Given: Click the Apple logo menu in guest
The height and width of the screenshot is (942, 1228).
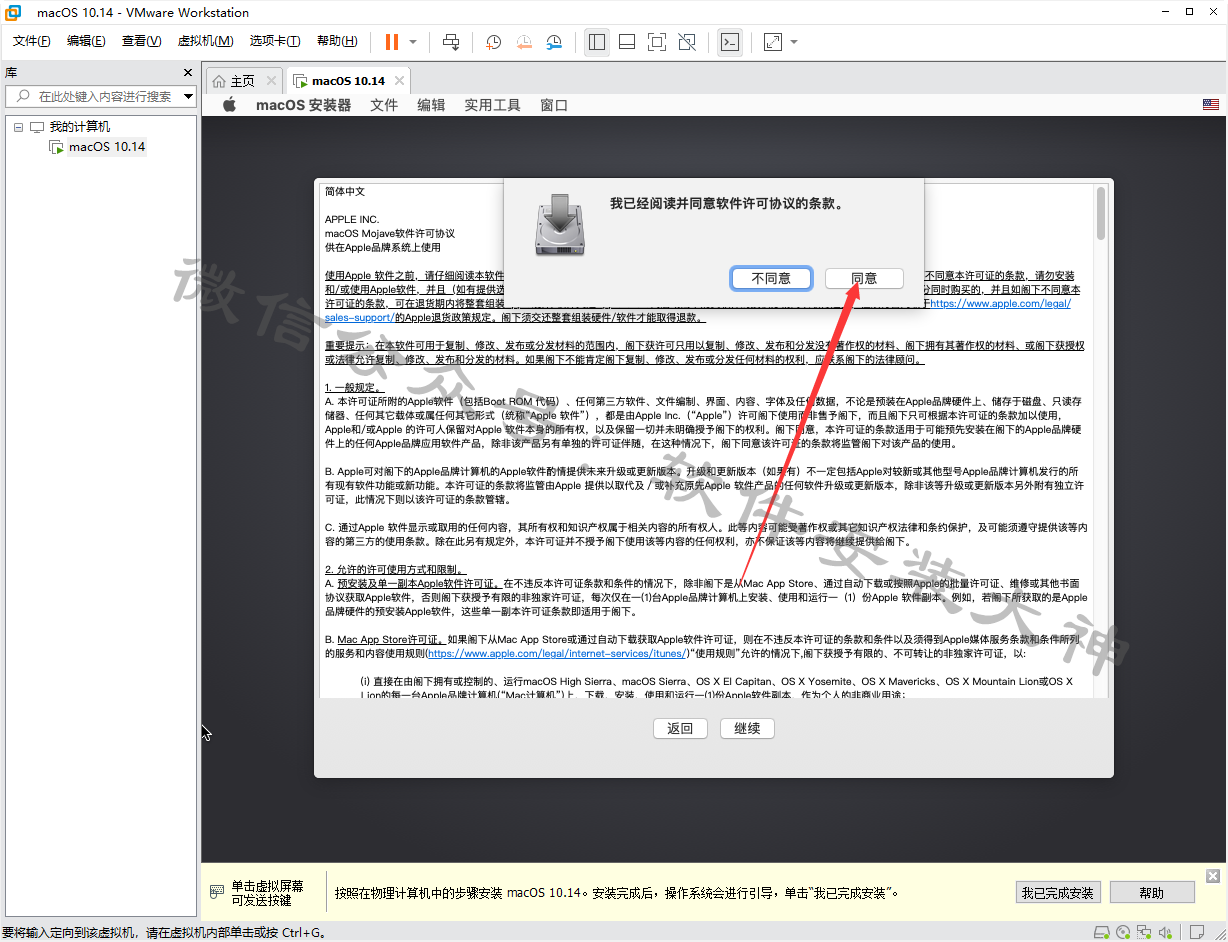Looking at the screenshot, I should tap(229, 105).
